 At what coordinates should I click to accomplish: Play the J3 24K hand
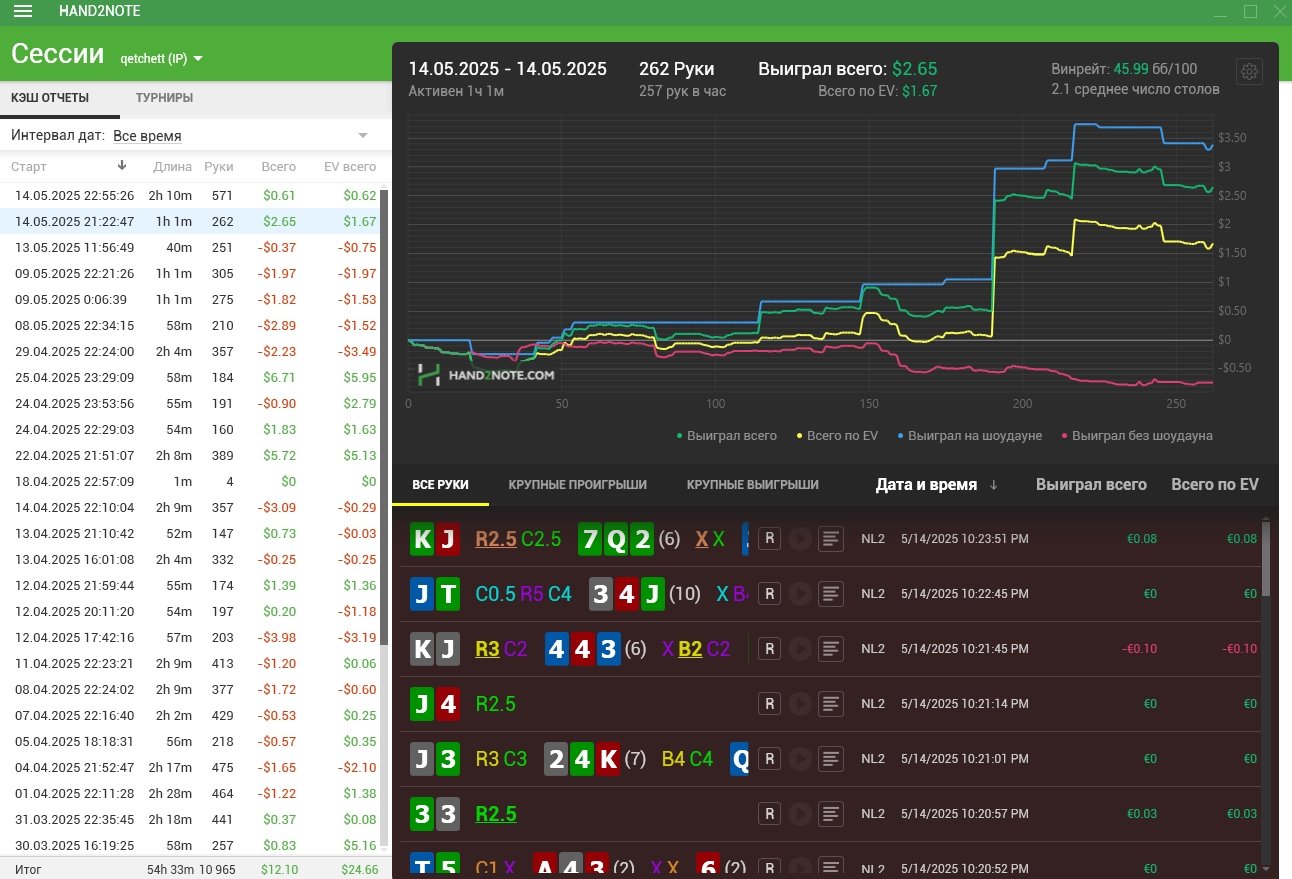[x=800, y=759]
